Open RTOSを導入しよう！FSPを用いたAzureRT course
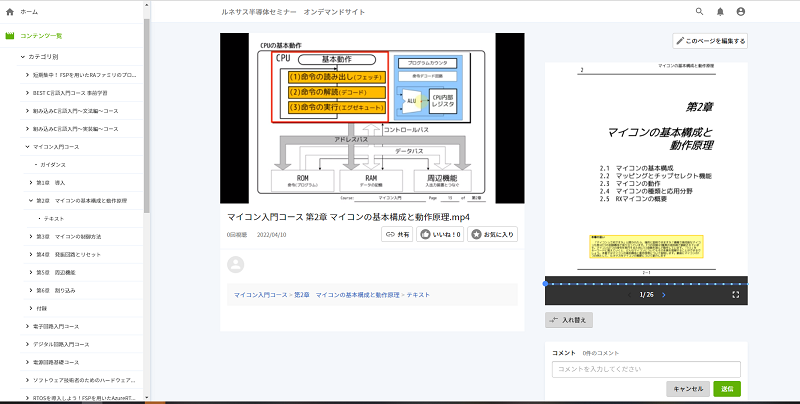This screenshot has width=800, height=404. 84,397
